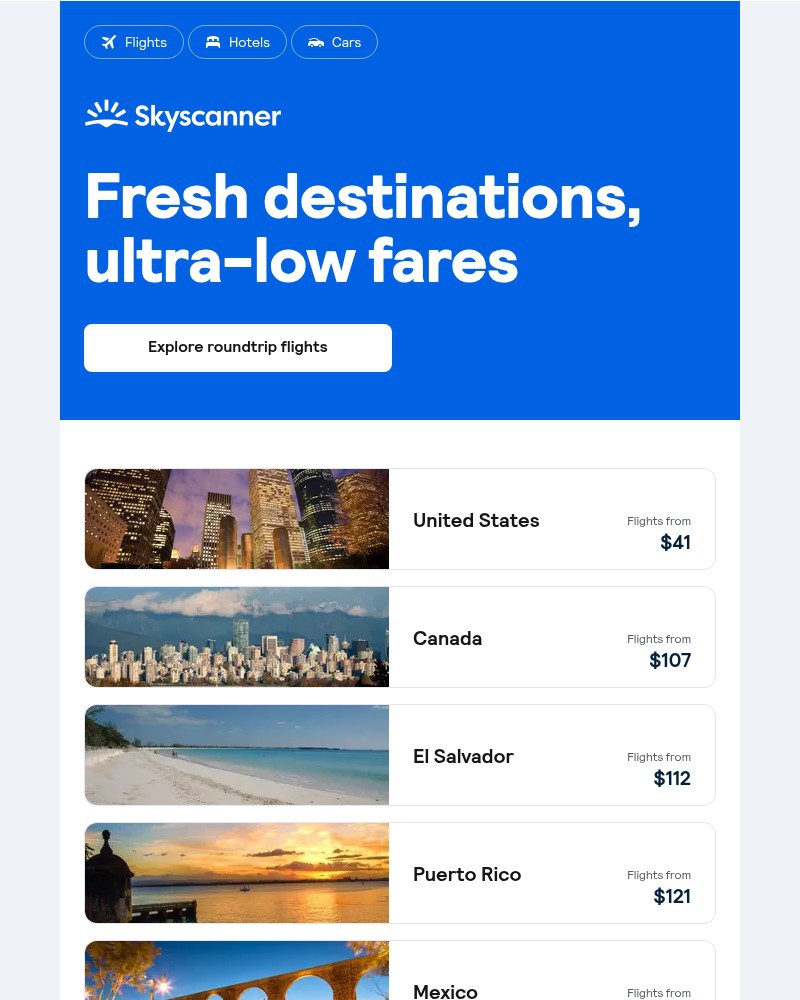This screenshot has height=1000, width=800.
Task: Open the Puerto Rico sunset photo
Action: (x=237, y=873)
